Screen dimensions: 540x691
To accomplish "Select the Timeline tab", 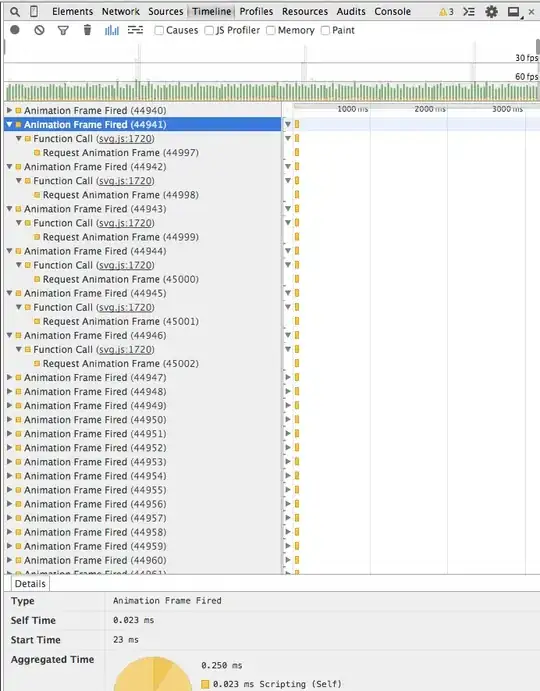I will coord(212,11).
